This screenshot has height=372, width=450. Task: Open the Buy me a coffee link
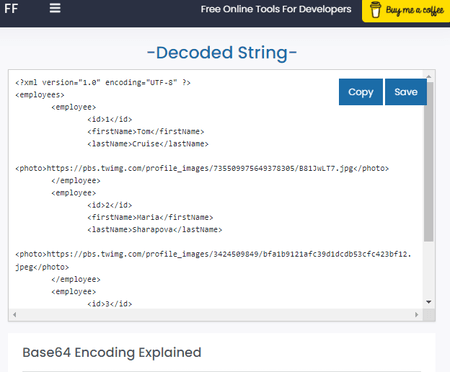[x=406, y=11]
